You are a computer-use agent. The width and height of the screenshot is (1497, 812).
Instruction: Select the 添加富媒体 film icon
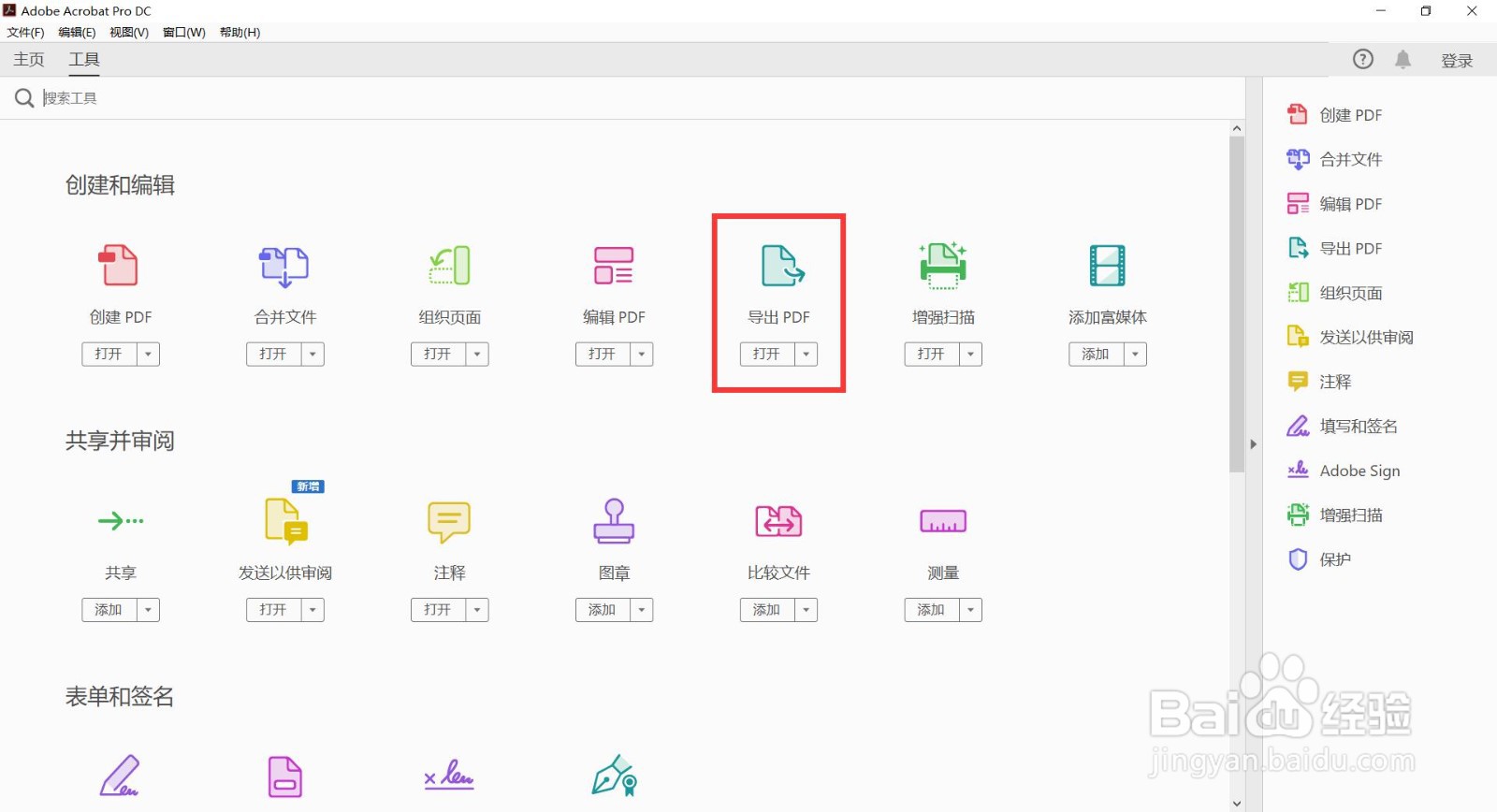(x=1108, y=266)
